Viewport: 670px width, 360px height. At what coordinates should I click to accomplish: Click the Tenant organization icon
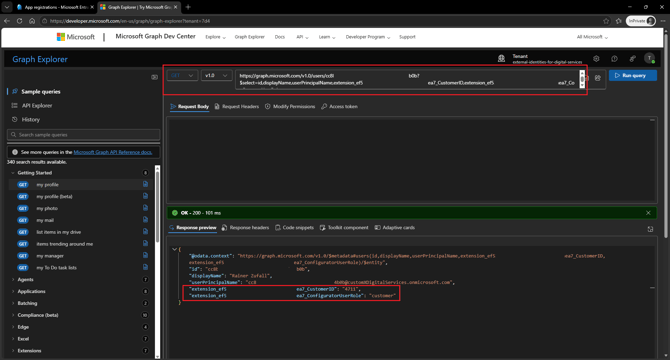tap(501, 59)
